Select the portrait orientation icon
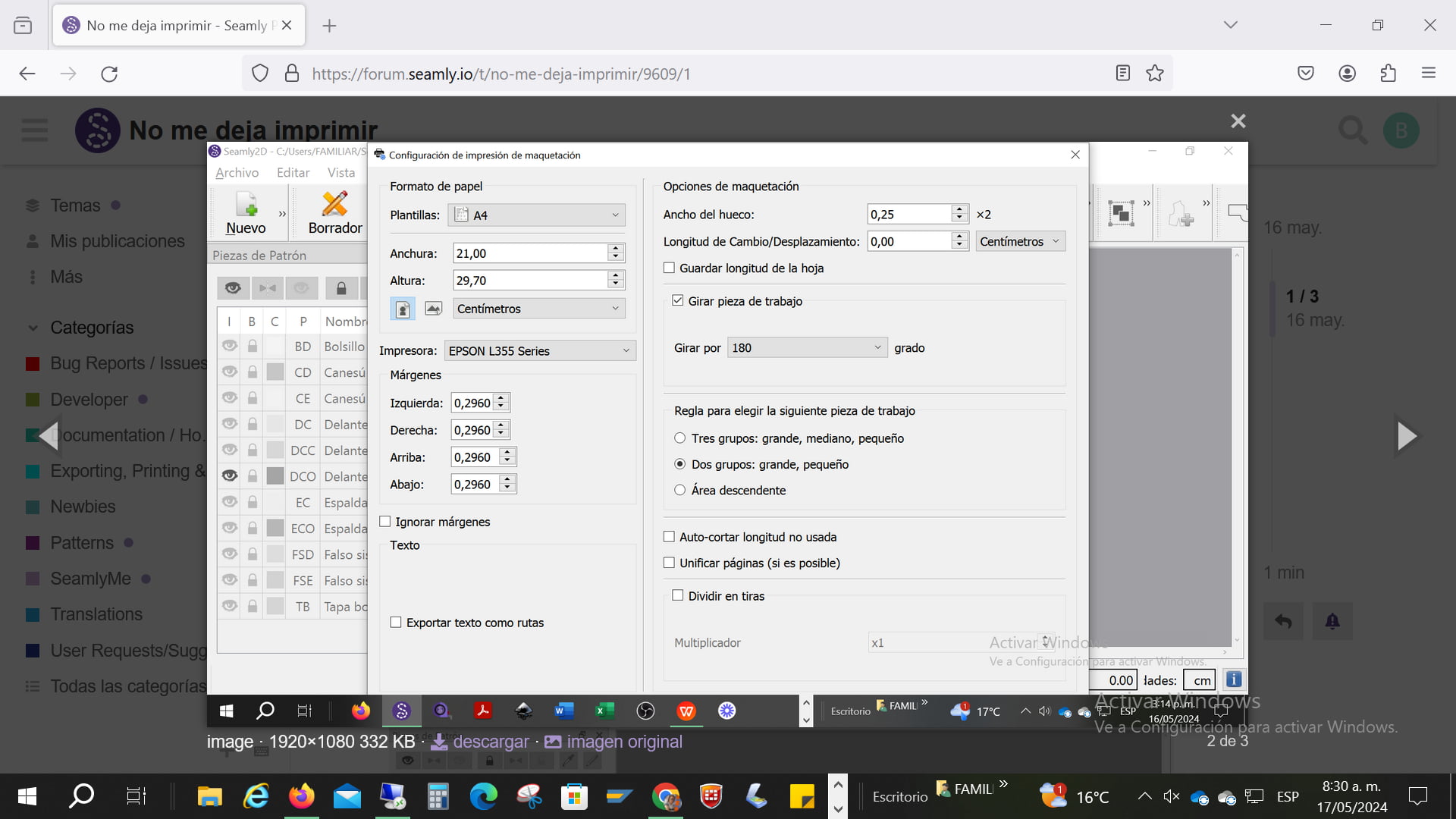The image size is (1456, 819). tap(403, 309)
